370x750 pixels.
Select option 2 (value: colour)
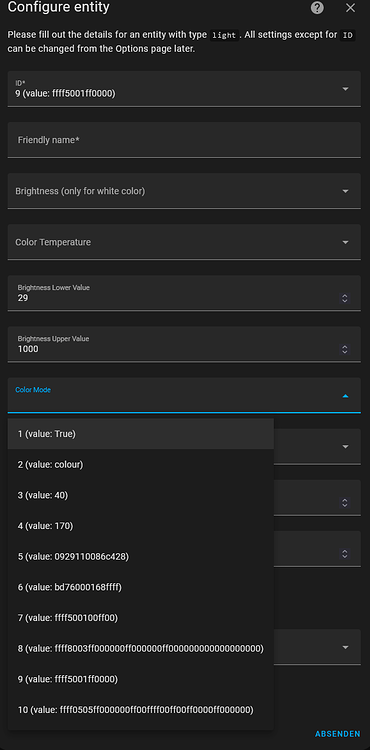point(141,464)
